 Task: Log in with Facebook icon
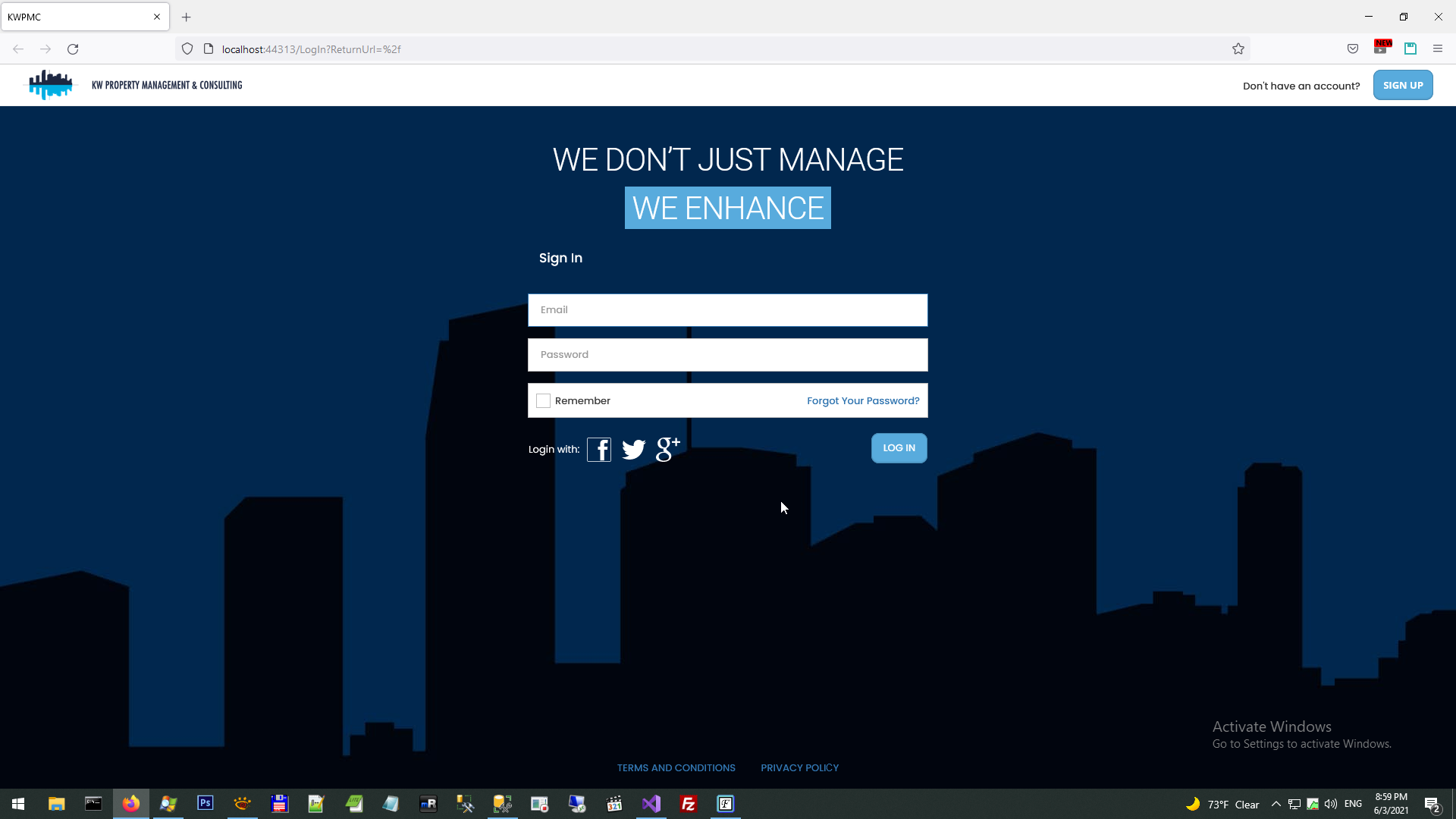click(x=599, y=450)
